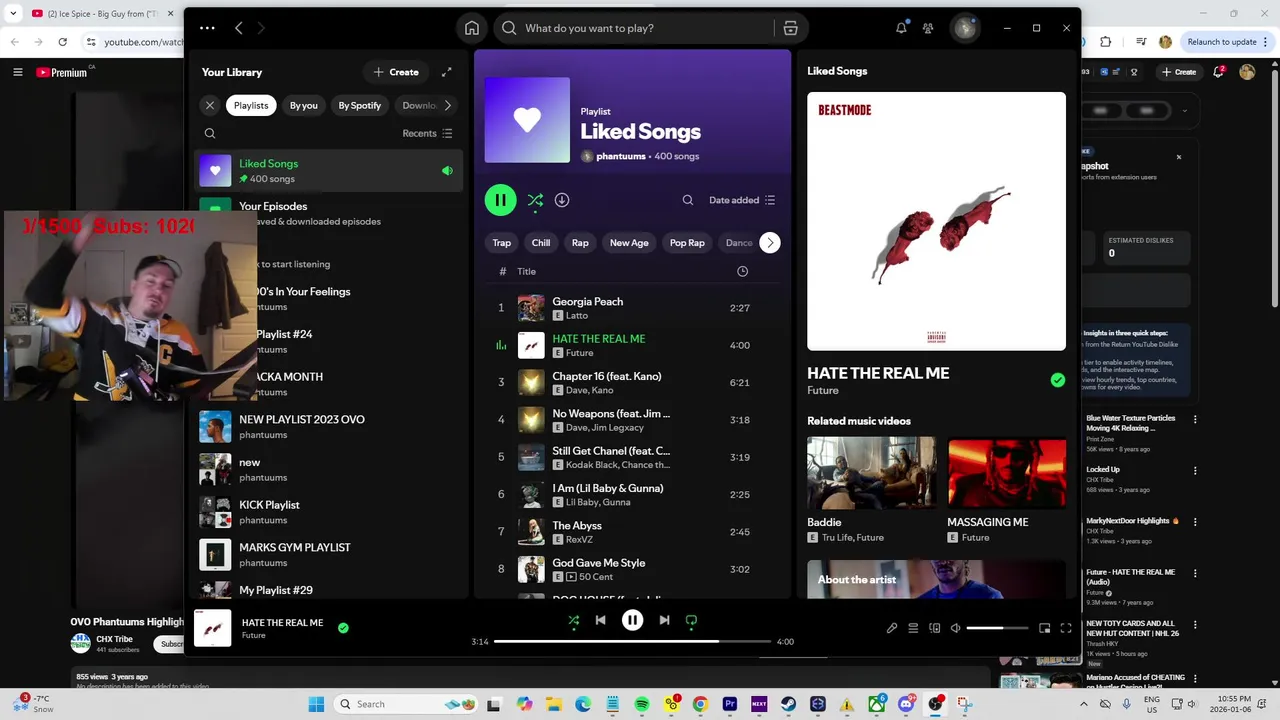The width and height of the screenshot is (1280, 720).
Task: Open Steam icon in taskbar
Action: [788, 704]
